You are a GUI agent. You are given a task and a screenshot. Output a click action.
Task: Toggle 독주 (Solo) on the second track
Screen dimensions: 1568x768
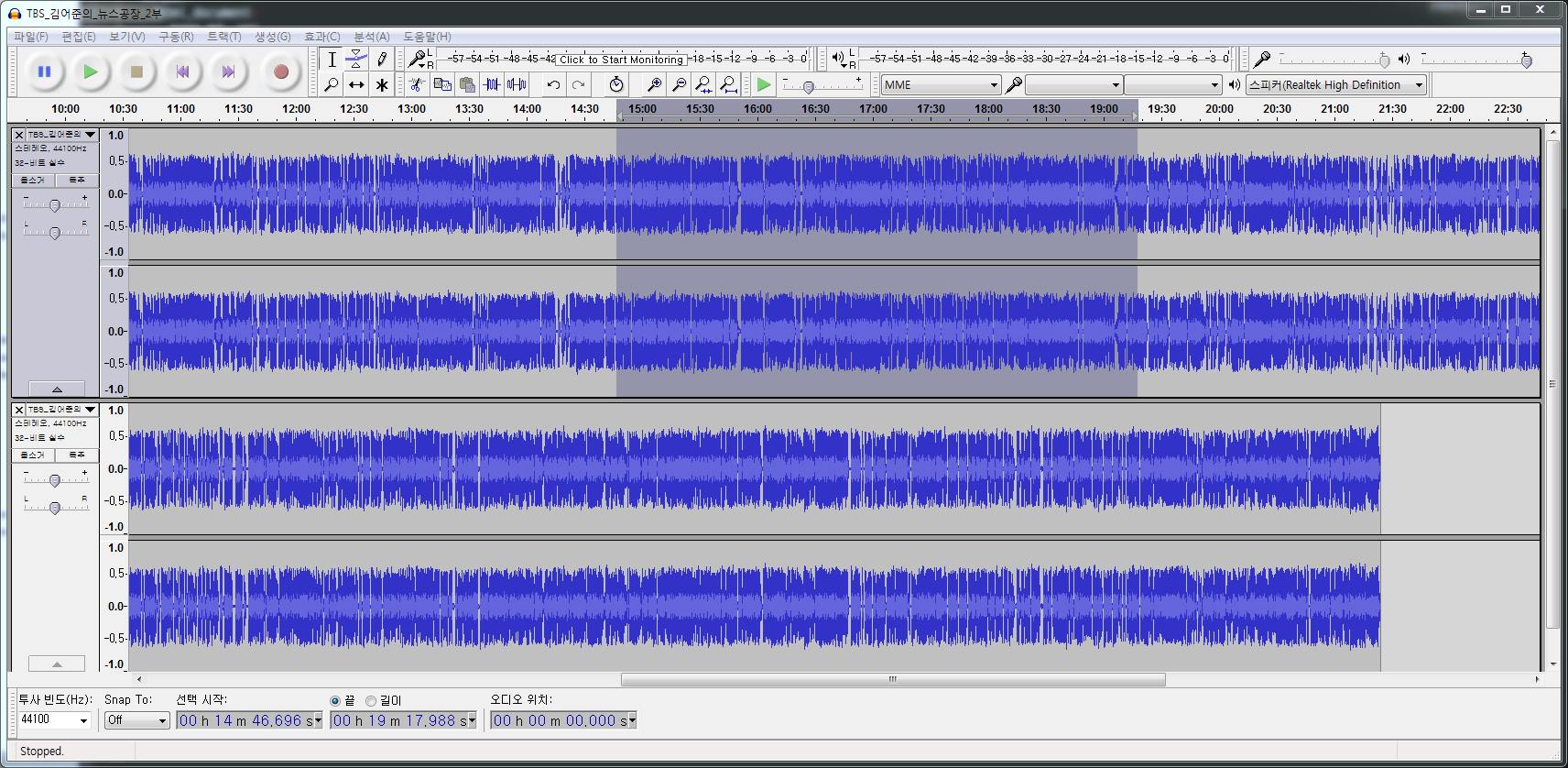click(77, 455)
